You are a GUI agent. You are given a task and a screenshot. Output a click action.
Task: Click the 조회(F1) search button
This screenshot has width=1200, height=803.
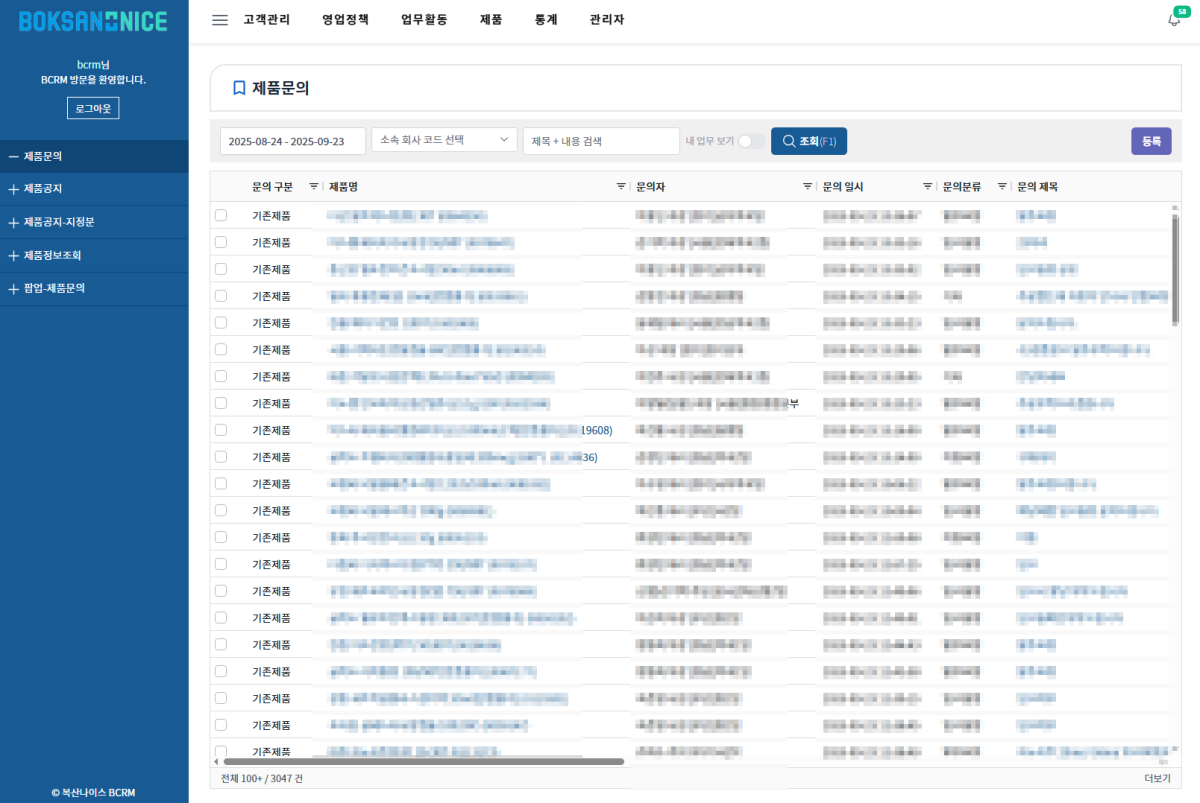click(x=809, y=142)
